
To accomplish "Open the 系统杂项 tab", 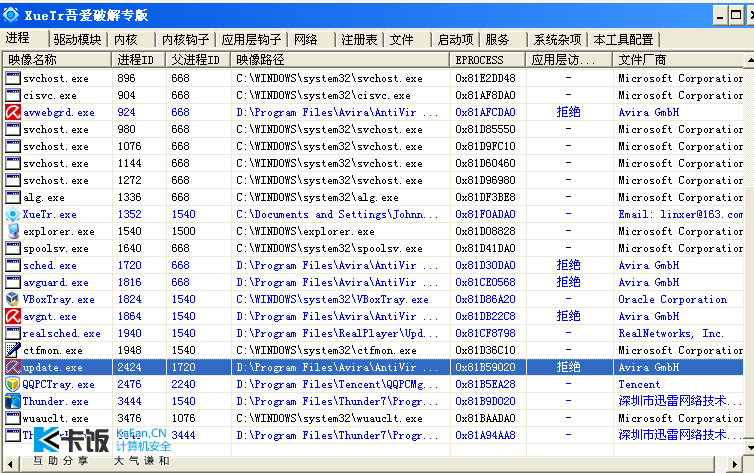I will click(x=557, y=39).
